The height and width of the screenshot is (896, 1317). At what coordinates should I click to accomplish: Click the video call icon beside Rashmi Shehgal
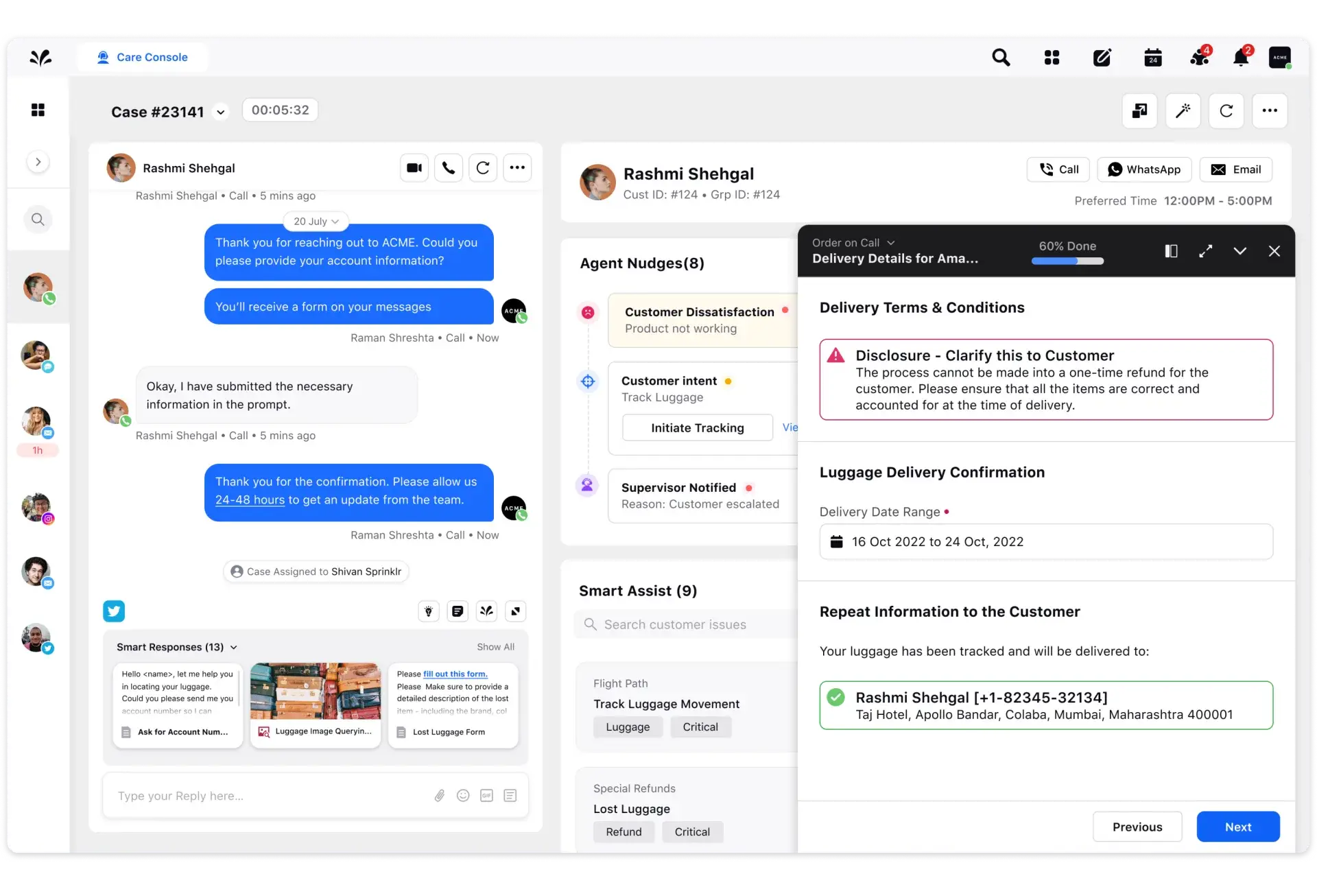(x=414, y=167)
